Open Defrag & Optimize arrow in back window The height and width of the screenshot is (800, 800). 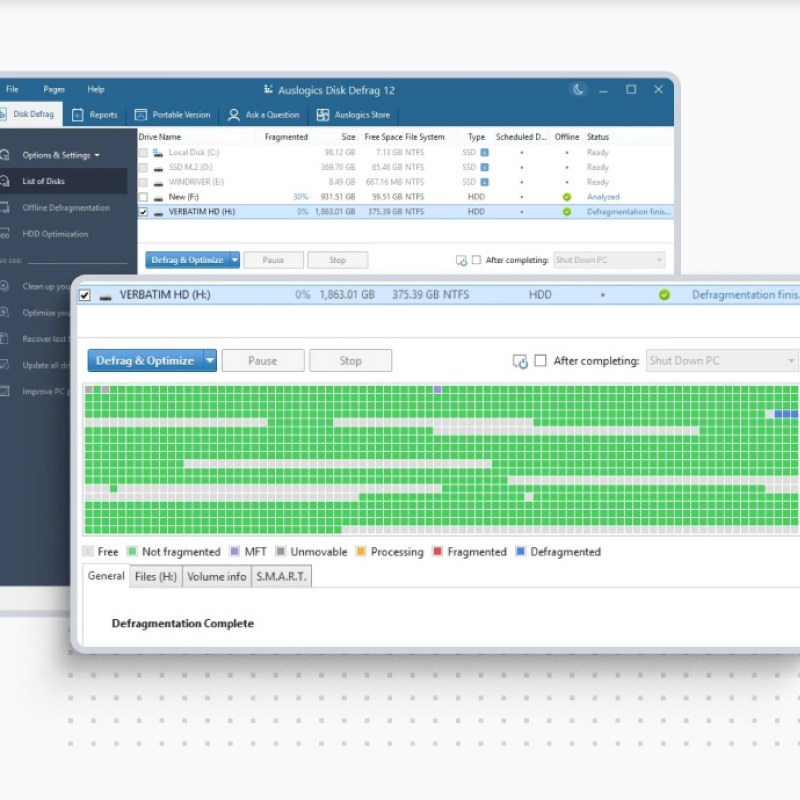click(235, 260)
